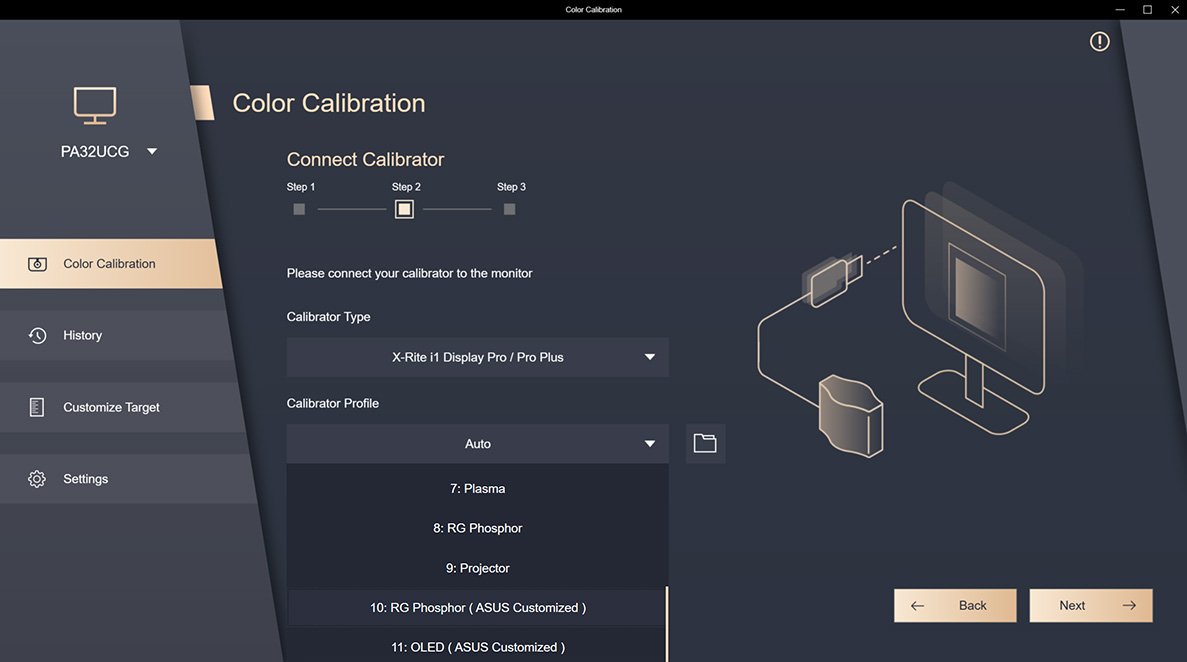Click the Step 1 indicator square
Image resolution: width=1187 pixels, height=662 pixels.
pyautogui.click(x=299, y=209)
